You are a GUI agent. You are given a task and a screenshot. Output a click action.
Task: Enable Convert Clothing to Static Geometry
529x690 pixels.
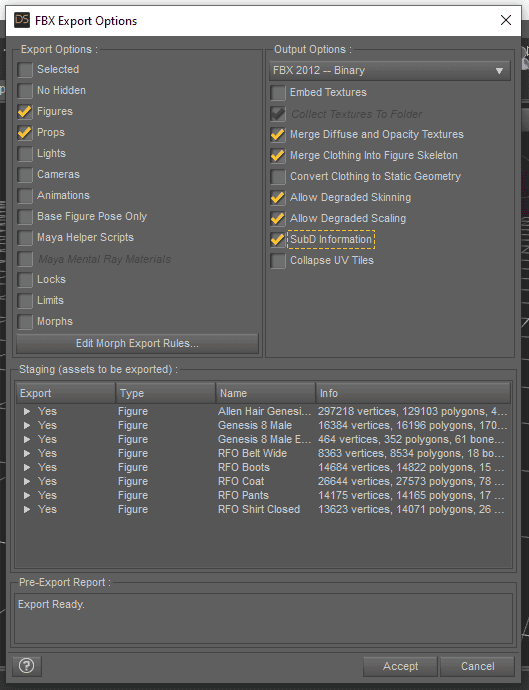278,176
